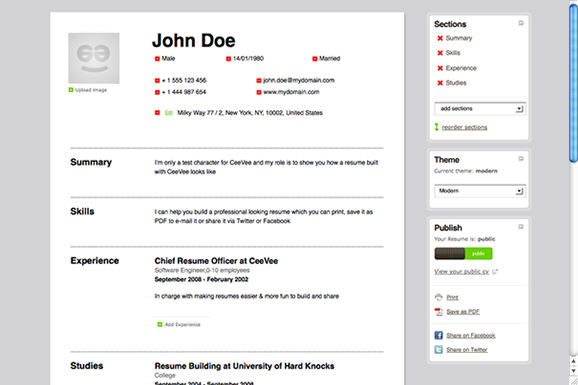578x385 pixels.
Task: Collapse the Theme panel
Action: [521, 159]
